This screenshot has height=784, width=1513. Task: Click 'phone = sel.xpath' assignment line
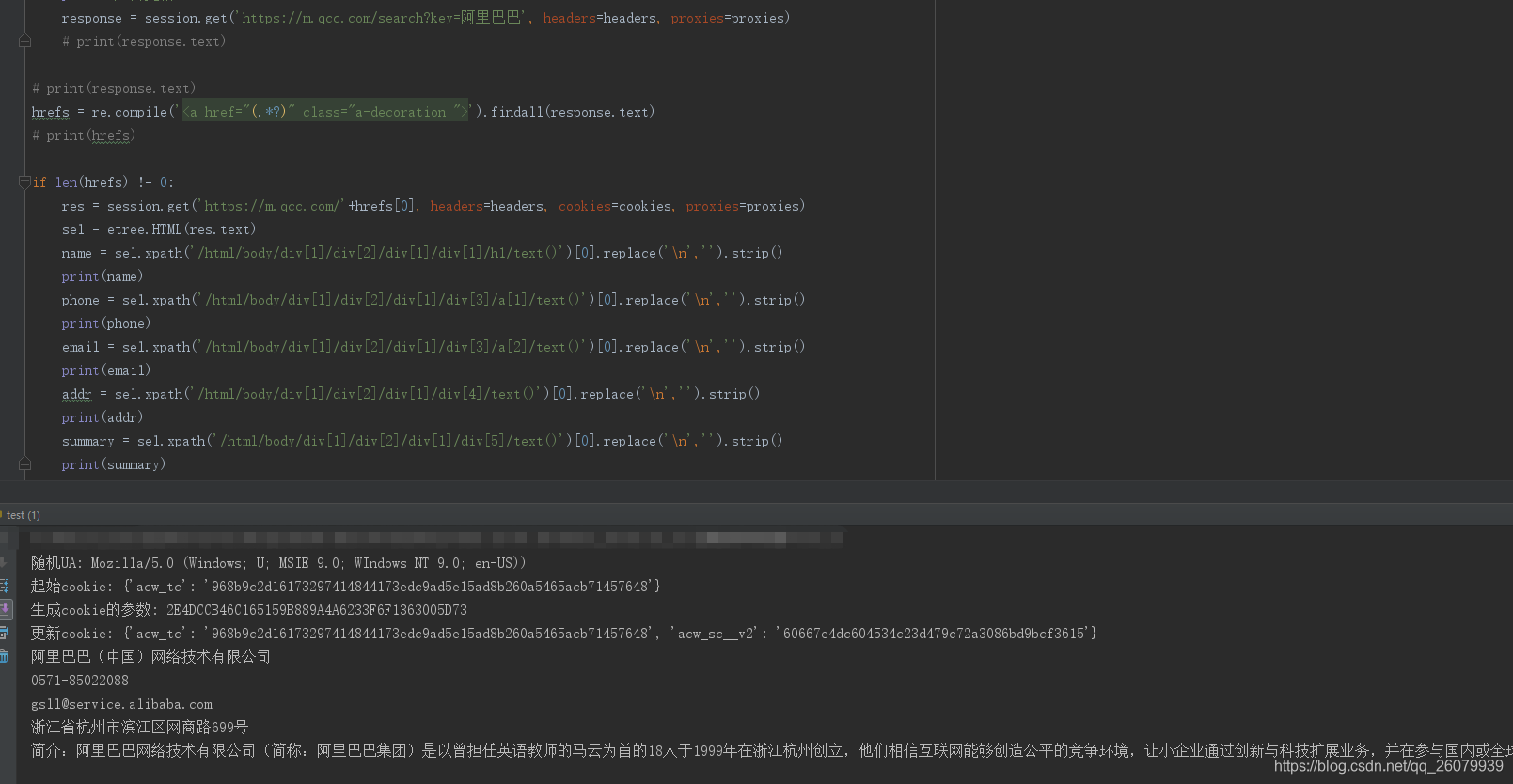pyautogui.click(x=433, y=300)
